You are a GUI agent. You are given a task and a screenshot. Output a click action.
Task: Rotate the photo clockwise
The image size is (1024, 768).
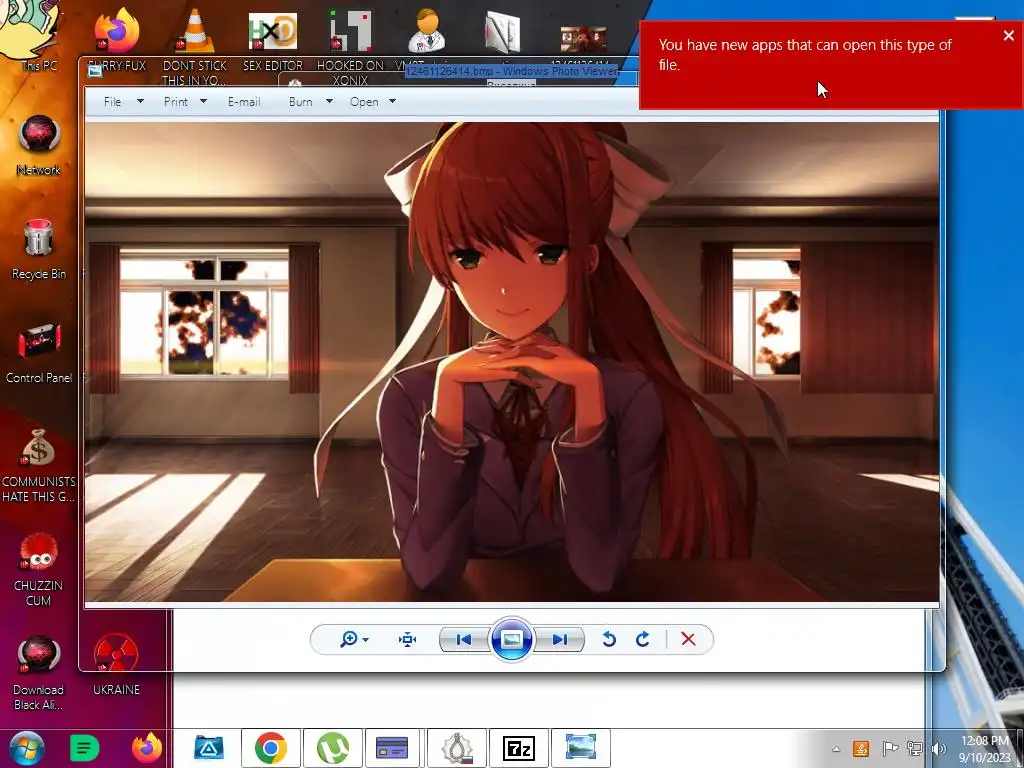tap(643, 639)
